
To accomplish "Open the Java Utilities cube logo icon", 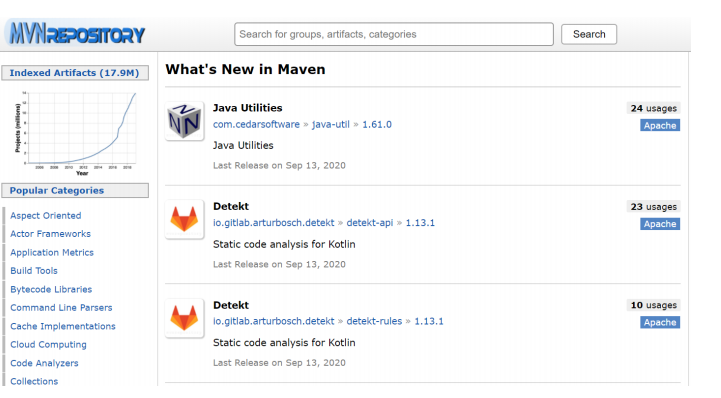I will point(184,121).
